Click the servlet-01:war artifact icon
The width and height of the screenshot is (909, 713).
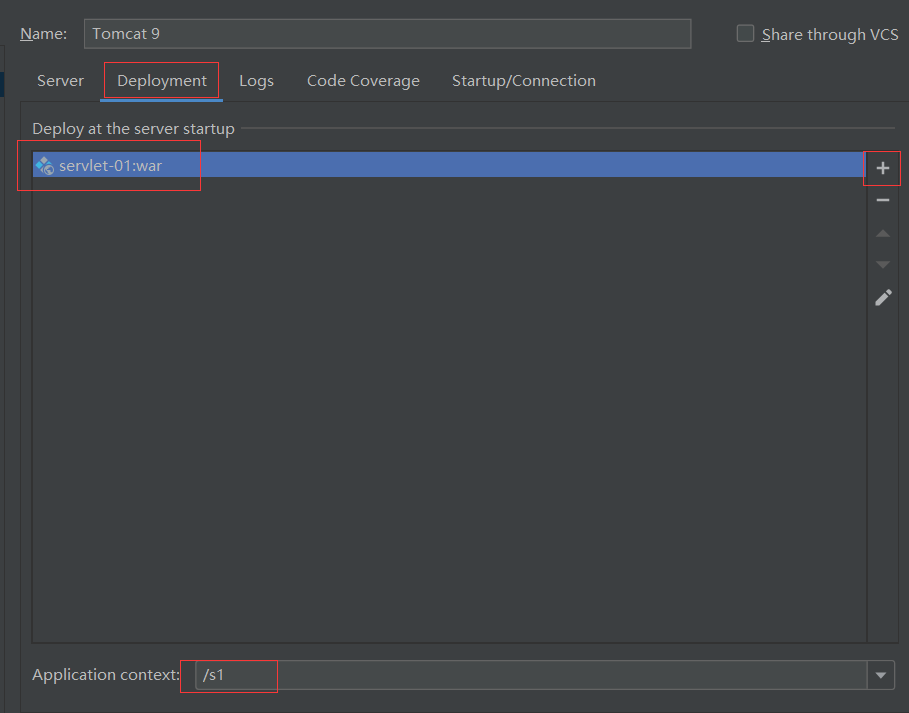pos(45,166)
